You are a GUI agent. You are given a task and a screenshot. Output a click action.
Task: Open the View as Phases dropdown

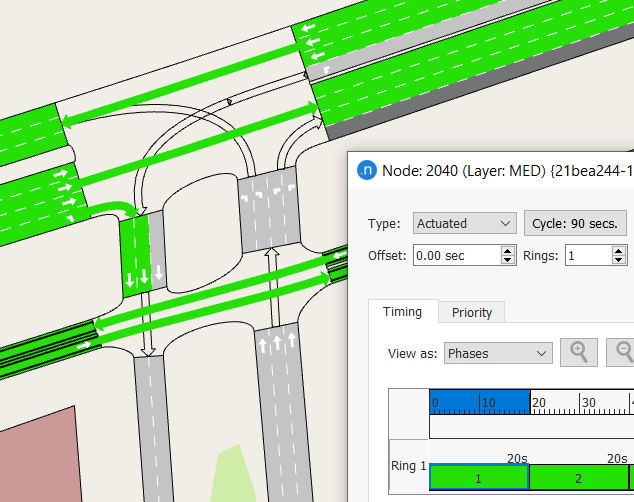tap(498, 353)
